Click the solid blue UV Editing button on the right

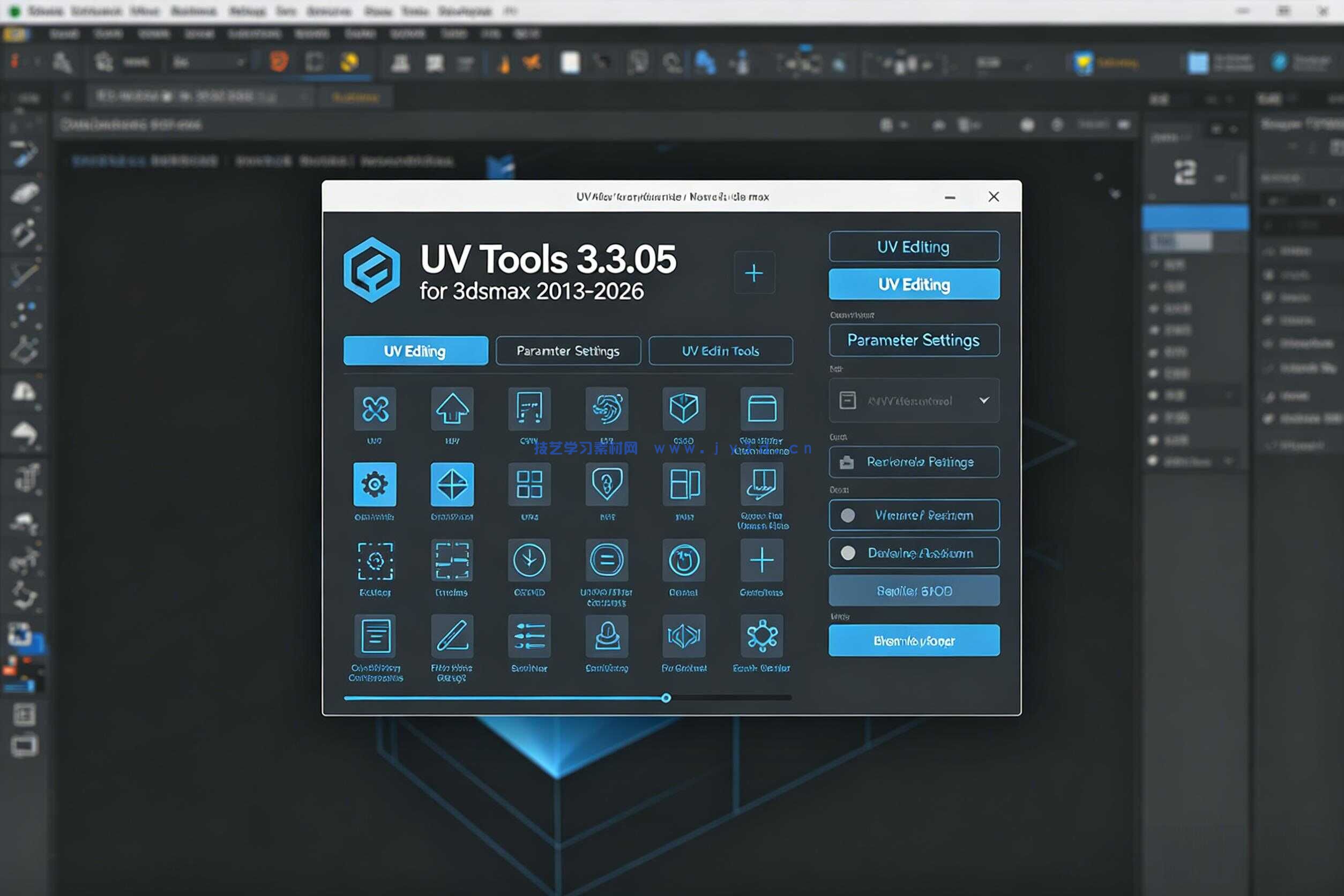pyautogui.click(x=914, y=284)
